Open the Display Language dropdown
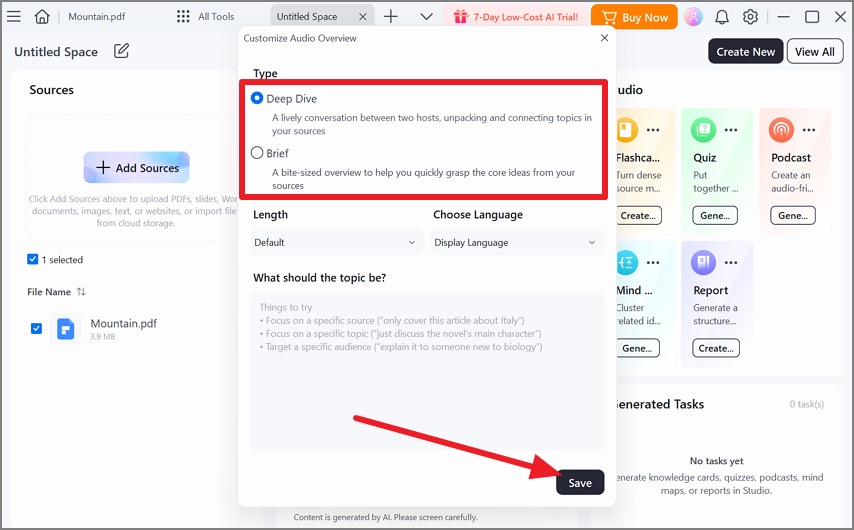The image size is (854, 530). click(517, 242)
